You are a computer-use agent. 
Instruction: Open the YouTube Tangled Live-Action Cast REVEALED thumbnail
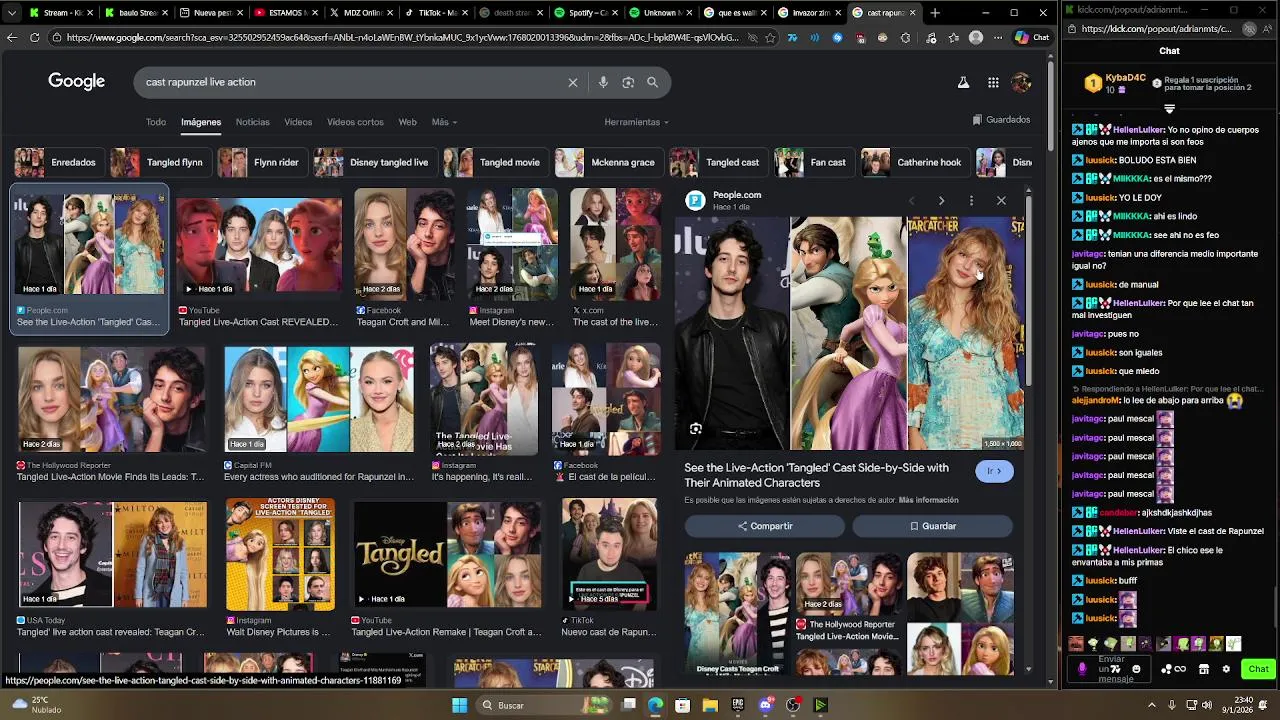coord(259,246)
